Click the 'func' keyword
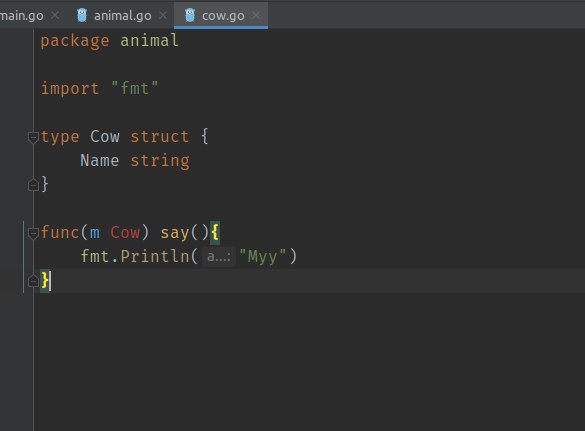This screenshot has height=431, width=585. coord(60,232)
